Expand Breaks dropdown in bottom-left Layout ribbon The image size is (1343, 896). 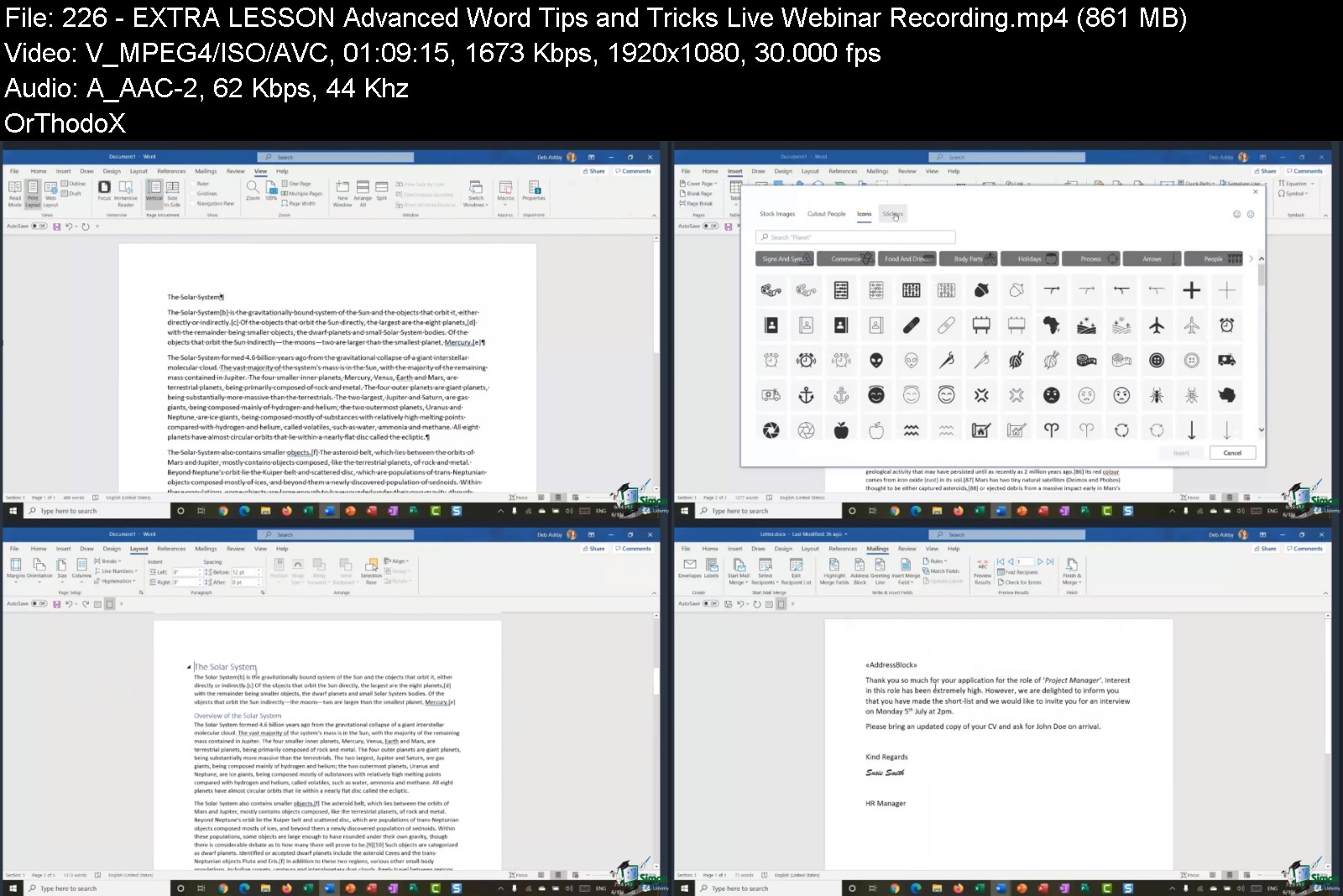[107, 561]
